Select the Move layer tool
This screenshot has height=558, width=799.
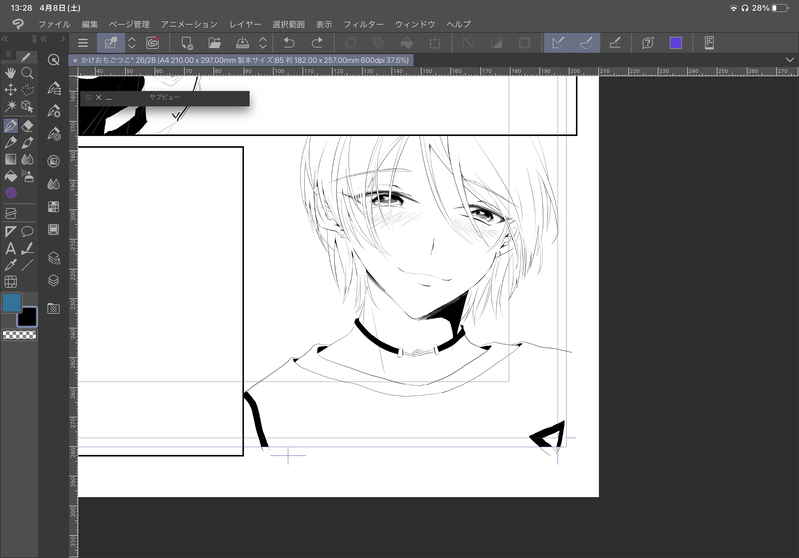(10, 90)
